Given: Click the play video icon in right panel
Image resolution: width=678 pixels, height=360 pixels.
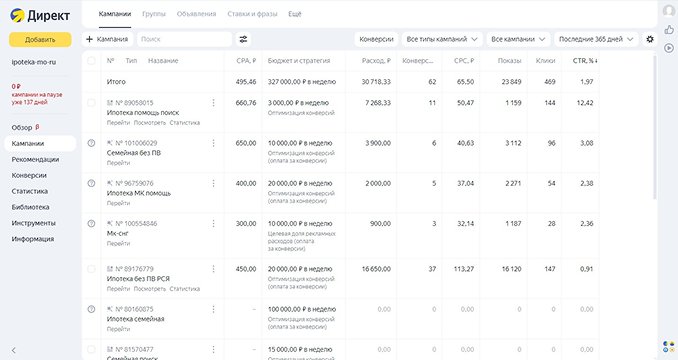Looking at the screenshot, I should pyautogui.click(x=669, y=48).
